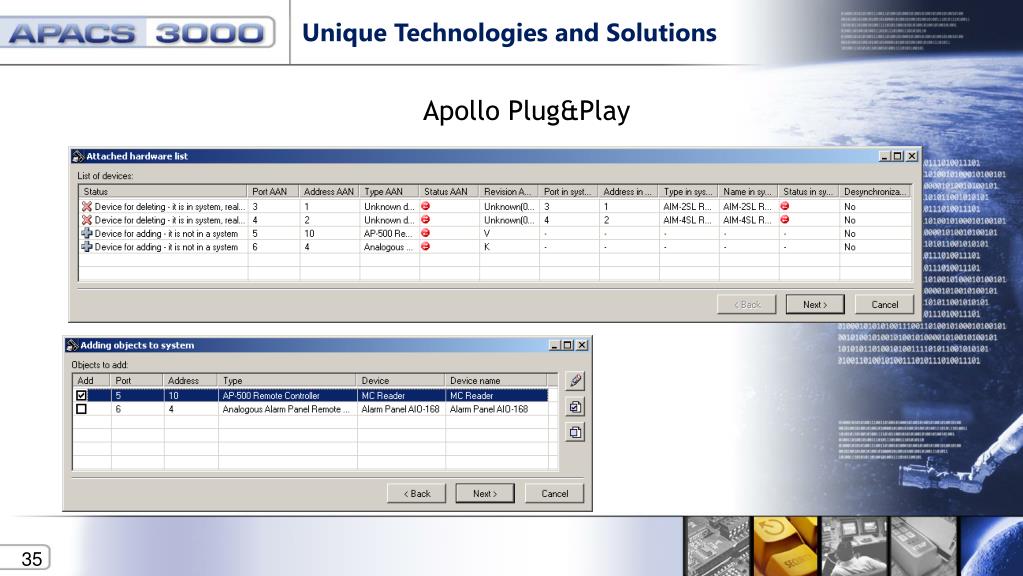Click the Type column header in objects list
Screen dimensions: 1023x576
point(288,380)
